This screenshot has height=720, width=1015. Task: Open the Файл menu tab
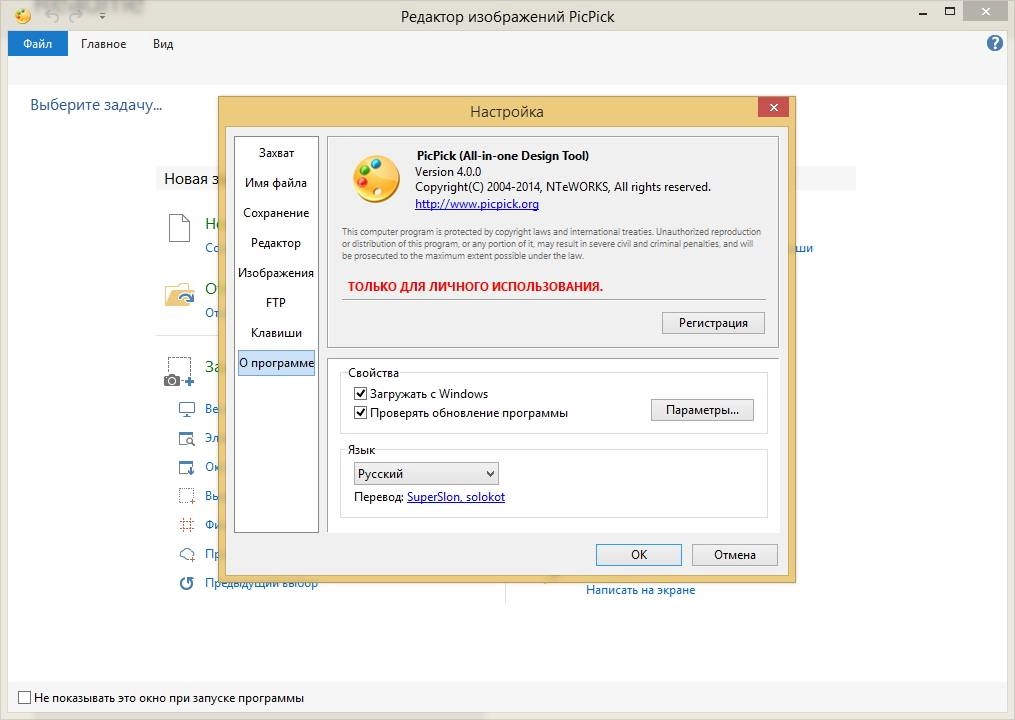point(38,44)
